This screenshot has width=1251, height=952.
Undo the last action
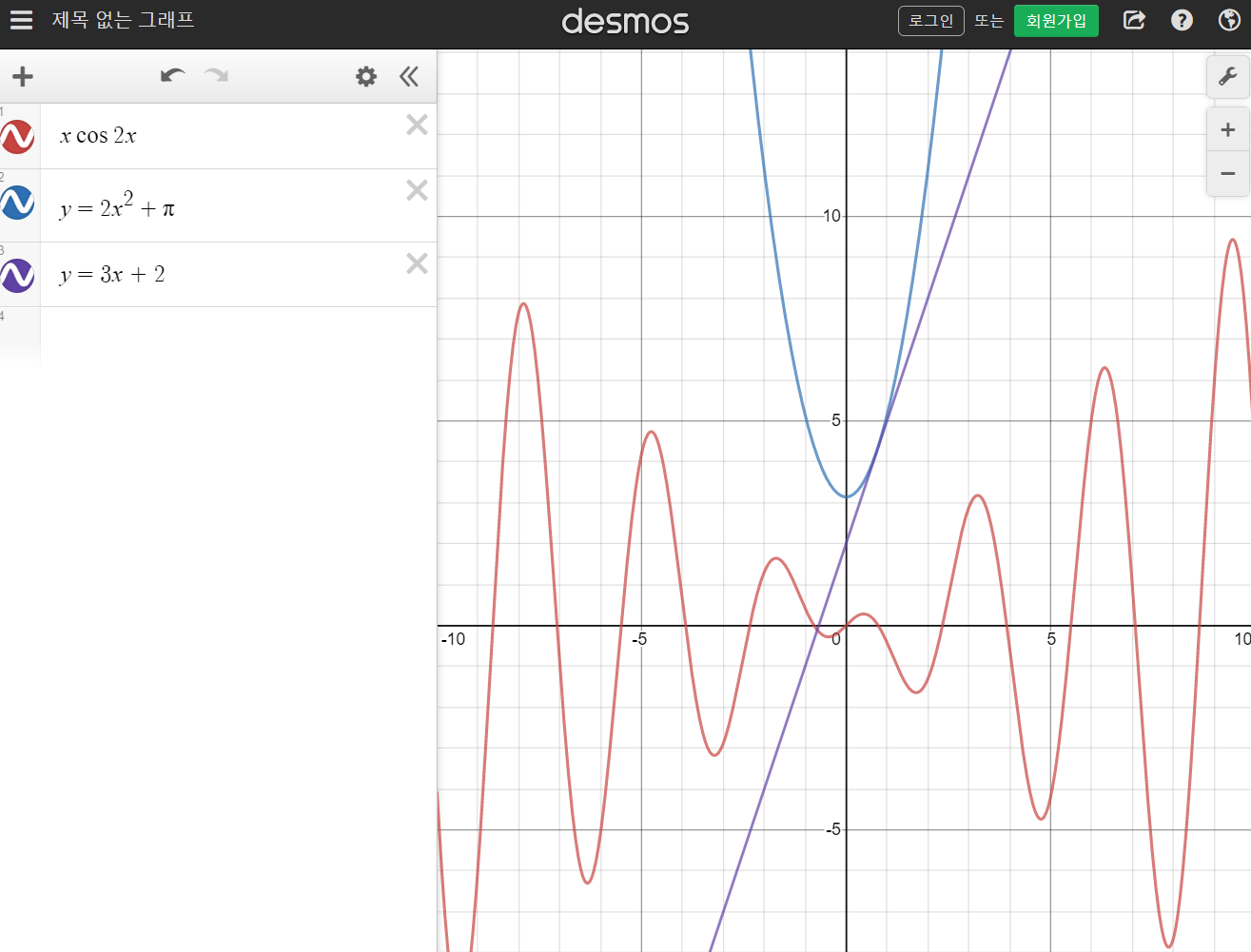tap(172, 76)
